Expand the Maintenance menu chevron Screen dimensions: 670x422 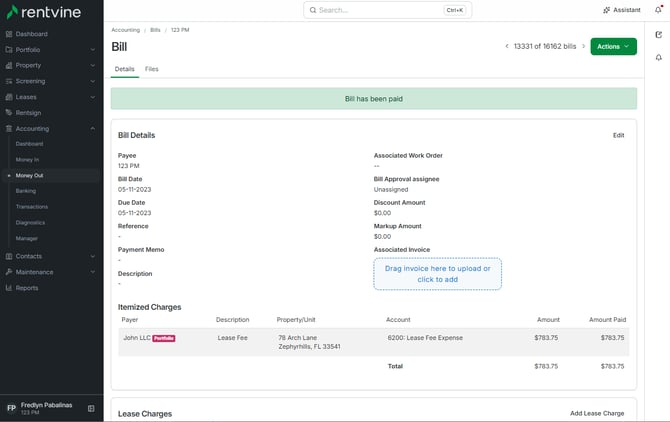(93, 272)
